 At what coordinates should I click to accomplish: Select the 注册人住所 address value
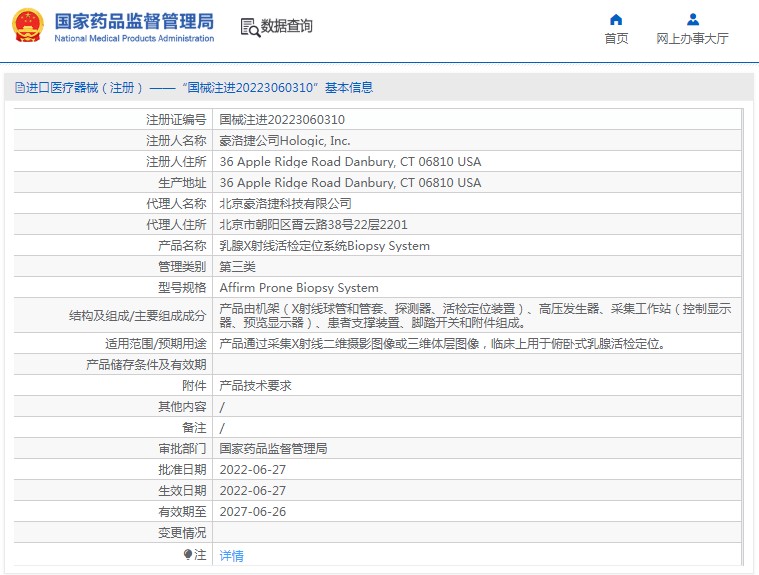click(350, 162)
